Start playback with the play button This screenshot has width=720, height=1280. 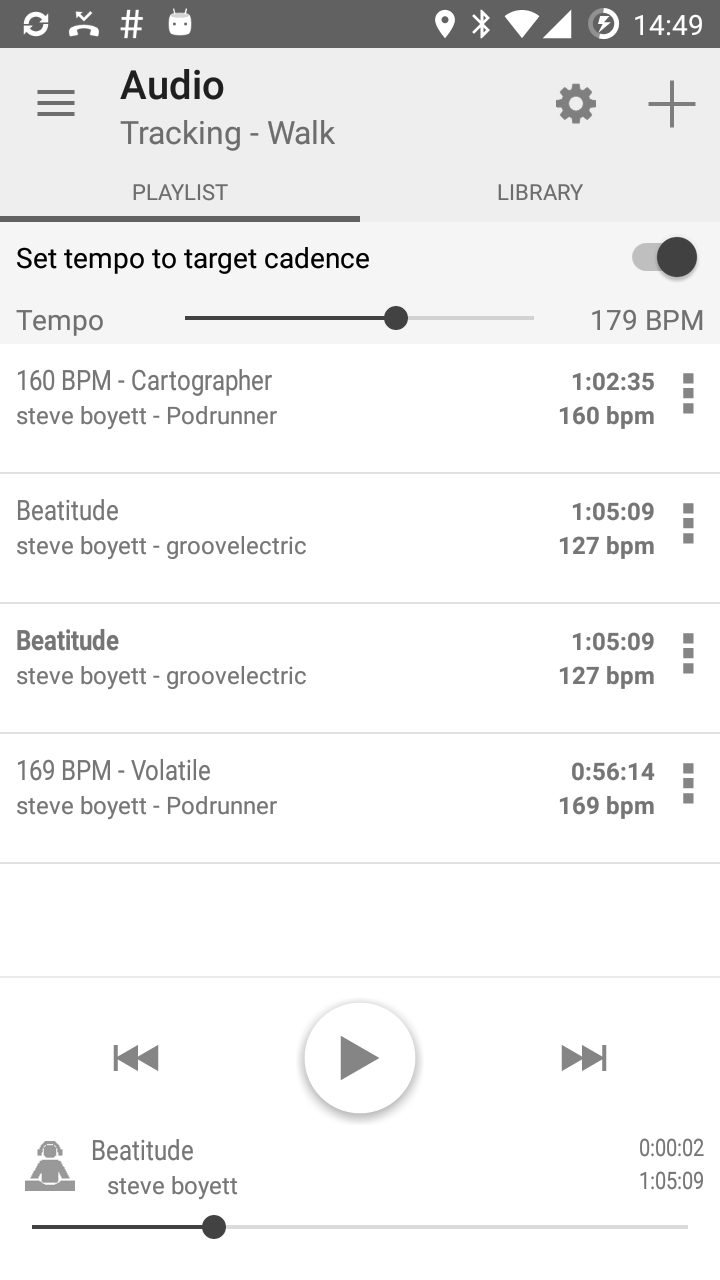coord(360,1058)
